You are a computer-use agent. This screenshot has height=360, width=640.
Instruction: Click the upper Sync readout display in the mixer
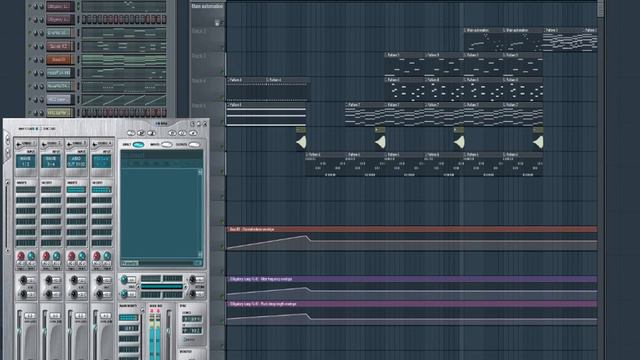click(x=192, y=319)
